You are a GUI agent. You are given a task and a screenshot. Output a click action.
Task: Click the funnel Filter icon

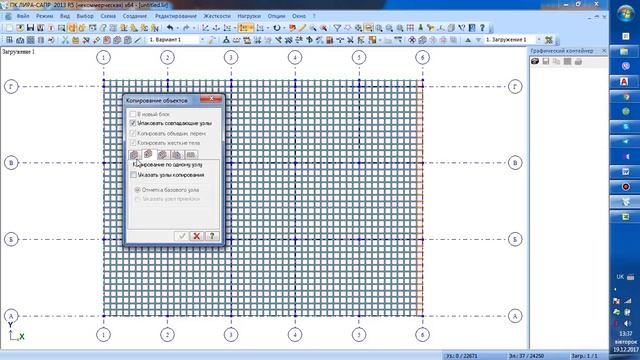coord(337,28)
